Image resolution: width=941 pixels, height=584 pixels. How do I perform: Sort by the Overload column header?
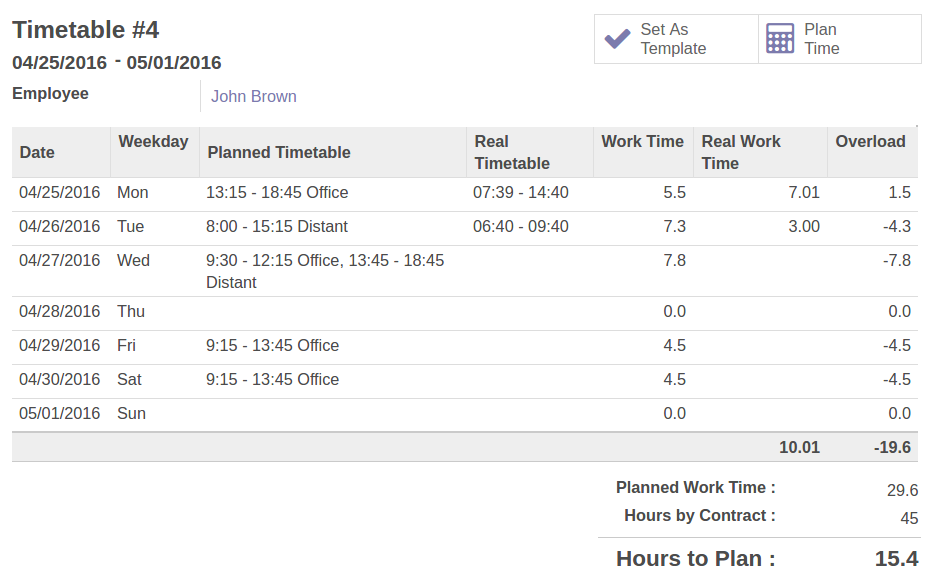tap(870, 142)
